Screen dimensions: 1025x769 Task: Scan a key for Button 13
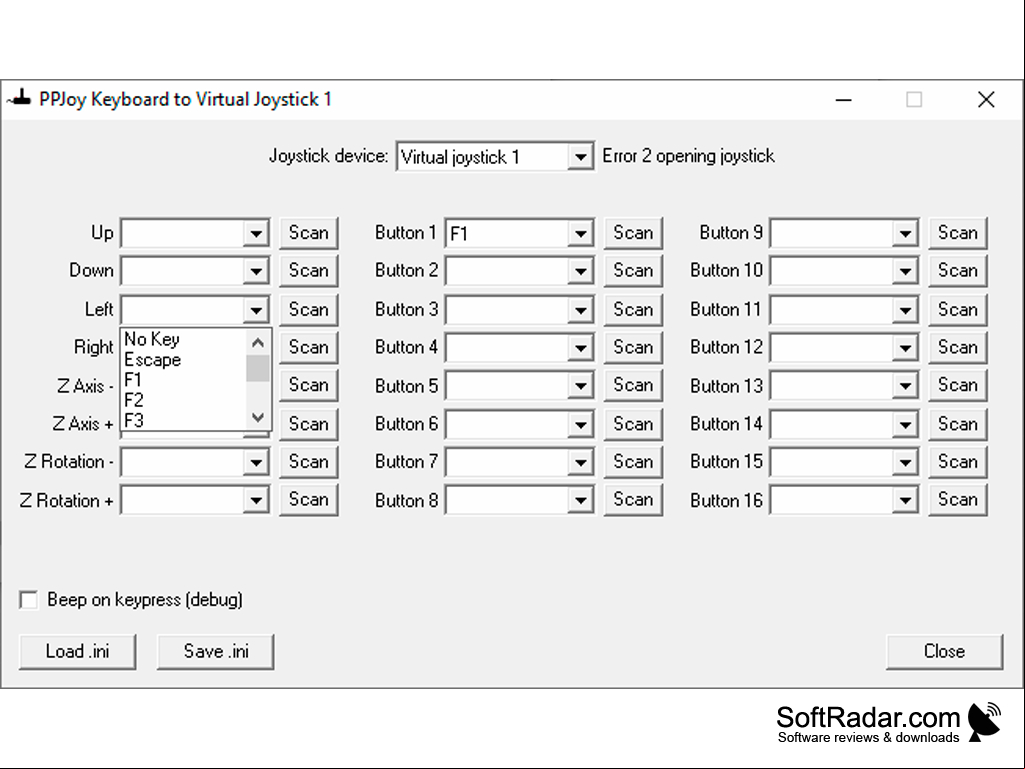tap(958, 385)
